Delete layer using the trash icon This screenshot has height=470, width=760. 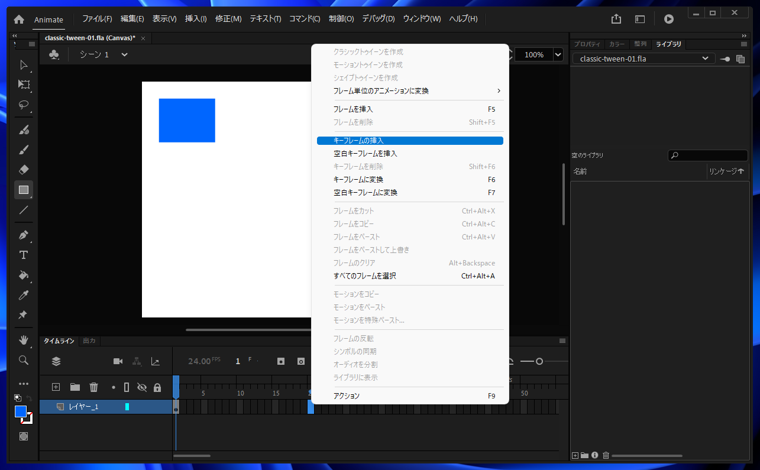pos(94,387)
